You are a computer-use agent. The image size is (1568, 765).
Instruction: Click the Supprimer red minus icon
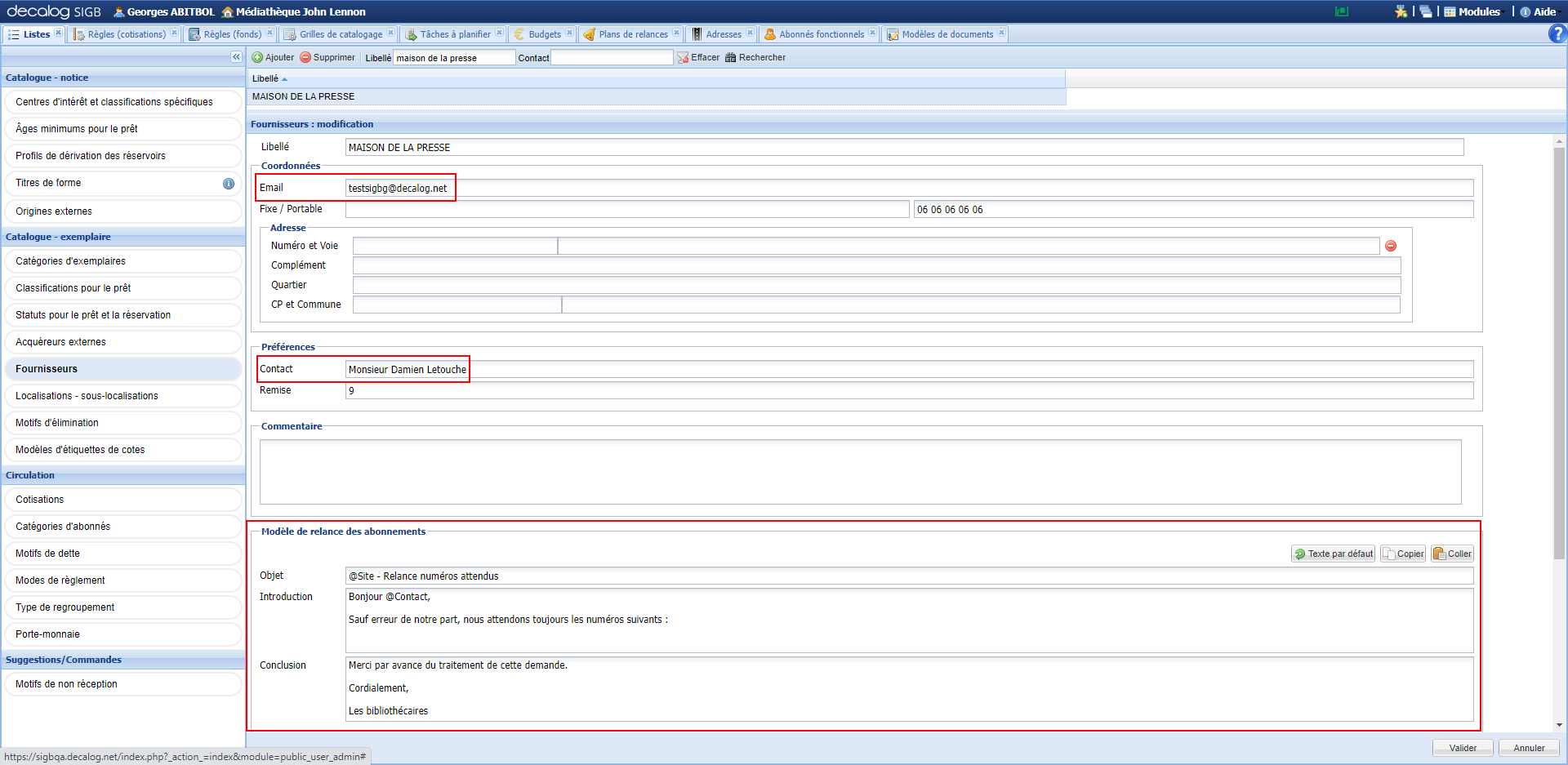(x=305, y=57)
